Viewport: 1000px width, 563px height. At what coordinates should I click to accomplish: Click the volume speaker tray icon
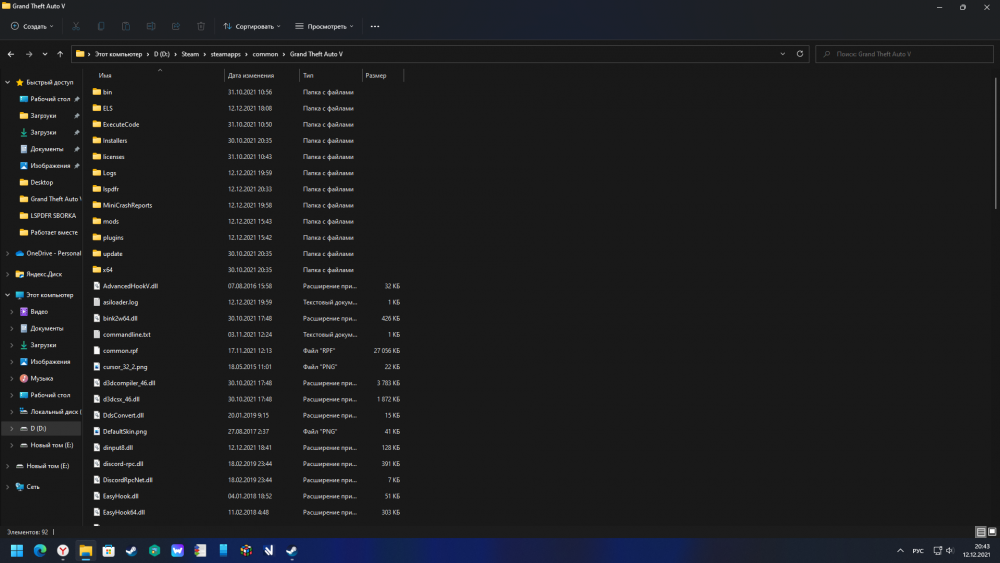pyautogui.click(x=949, y=550)
